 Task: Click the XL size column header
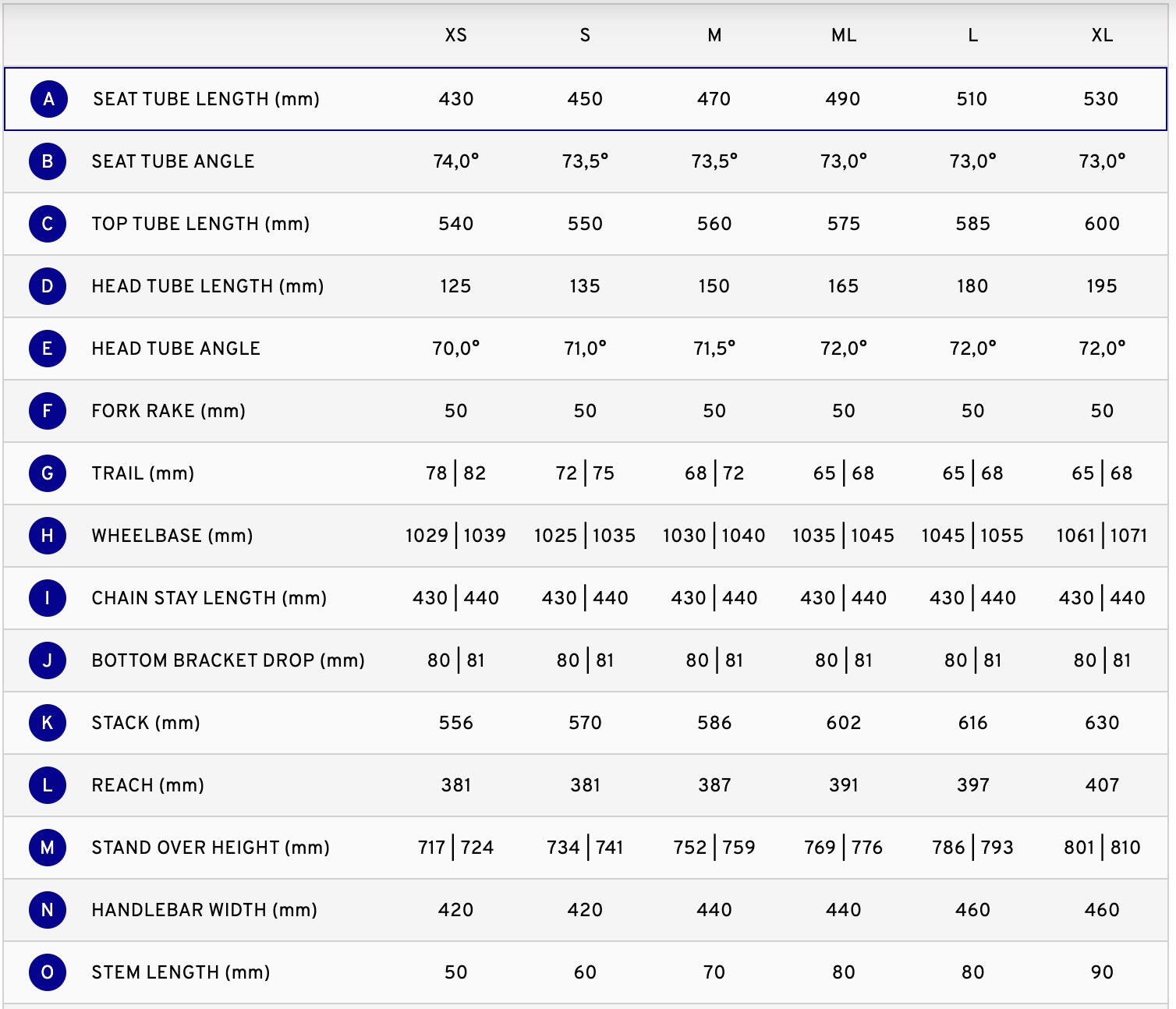coord(1102,35)
